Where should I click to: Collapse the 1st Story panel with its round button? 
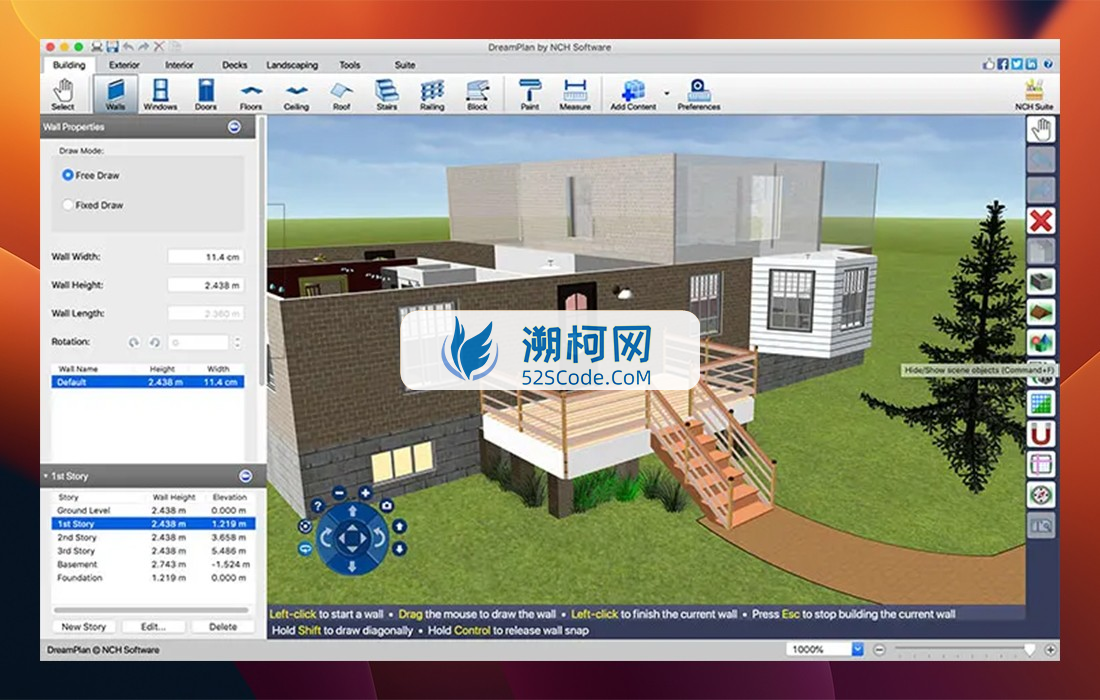click(x=246, y=476)
